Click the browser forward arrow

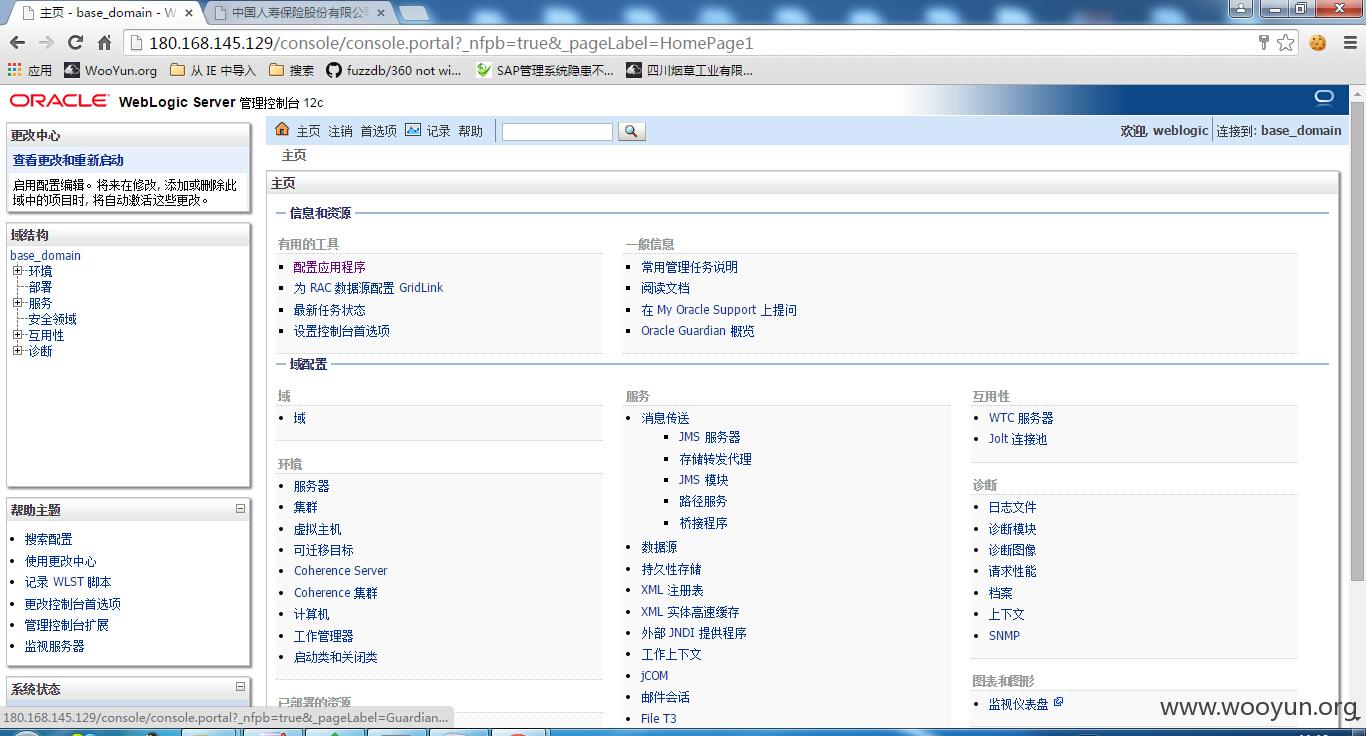(46, 43)
